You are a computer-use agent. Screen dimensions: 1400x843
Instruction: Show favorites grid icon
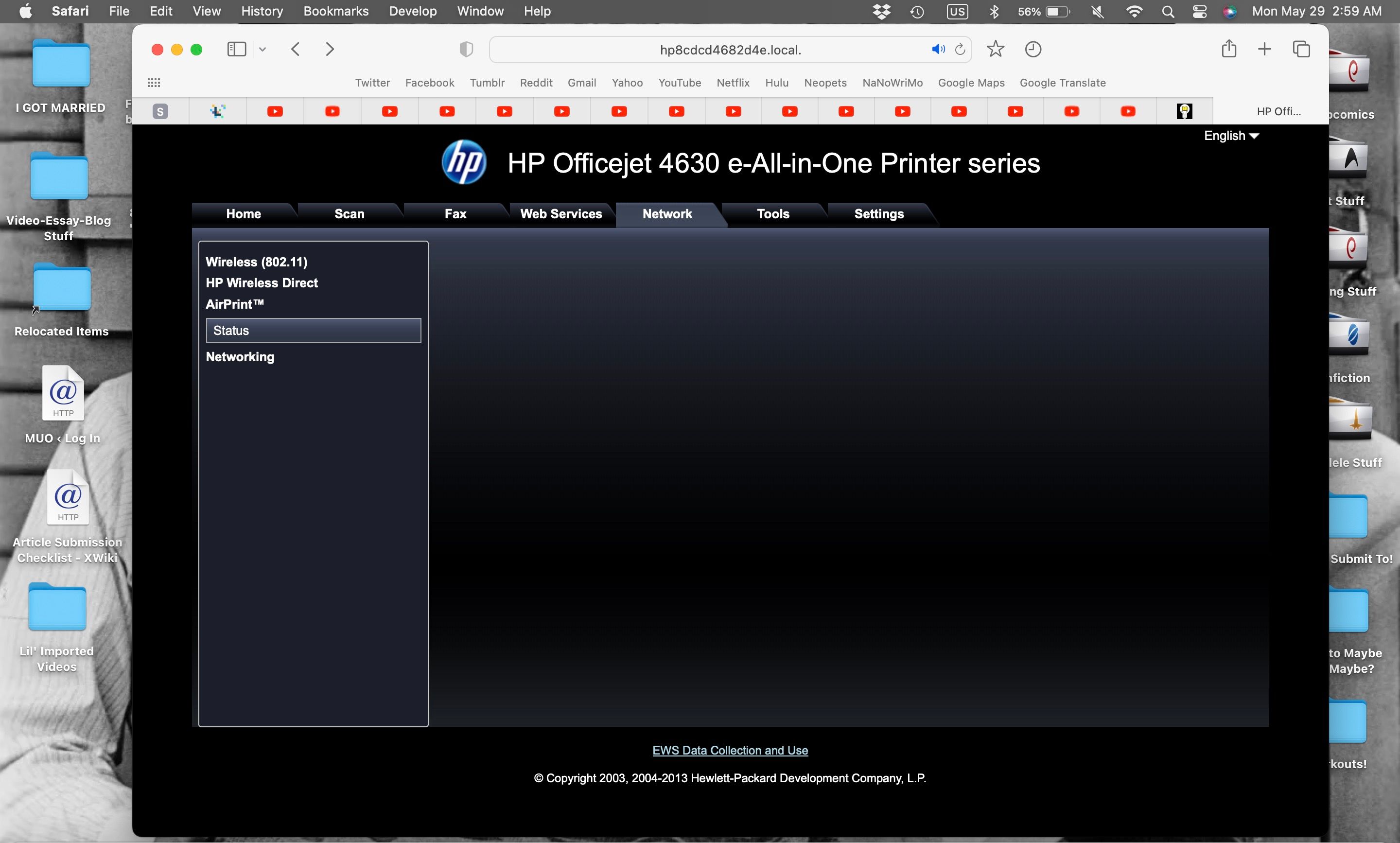click(x=154, y=83)
